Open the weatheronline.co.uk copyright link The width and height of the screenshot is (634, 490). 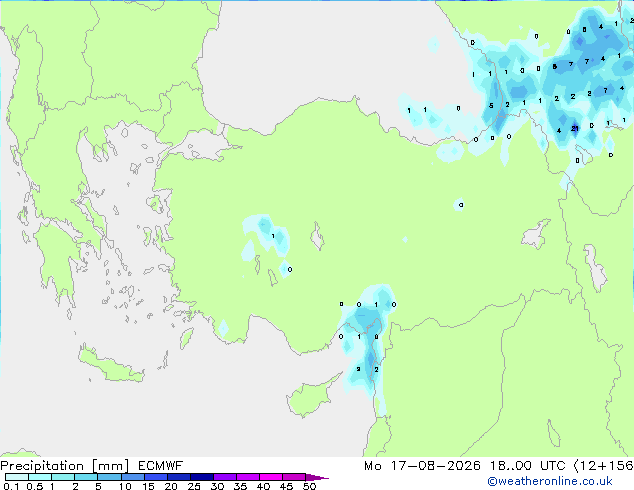pyautogui.click(x=550, y=481)
